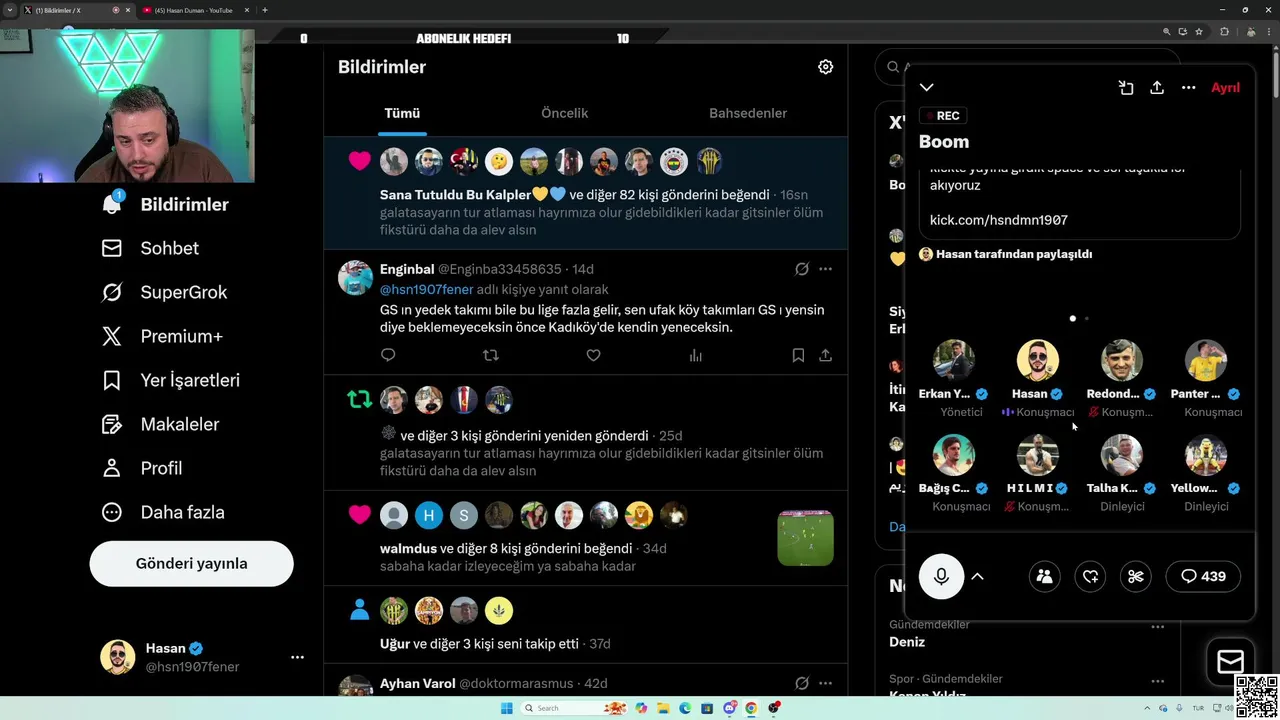1280x720 pixels.
Task: Go to Profil page
Action: tap(142, 468)
